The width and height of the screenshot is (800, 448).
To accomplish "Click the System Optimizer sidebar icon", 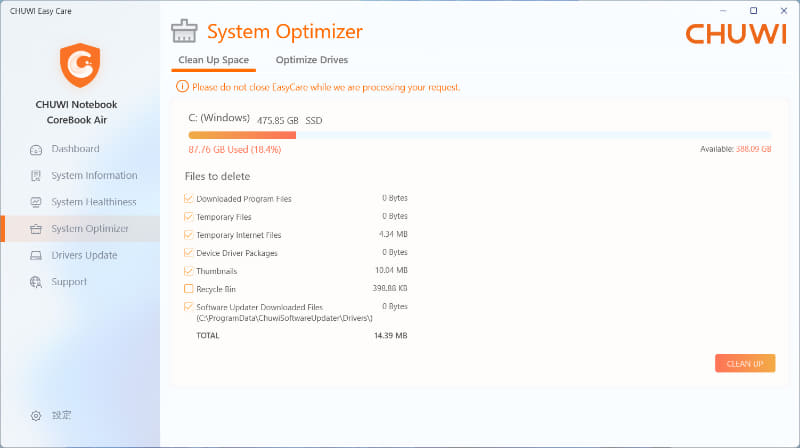I will [x=36, y=229].
